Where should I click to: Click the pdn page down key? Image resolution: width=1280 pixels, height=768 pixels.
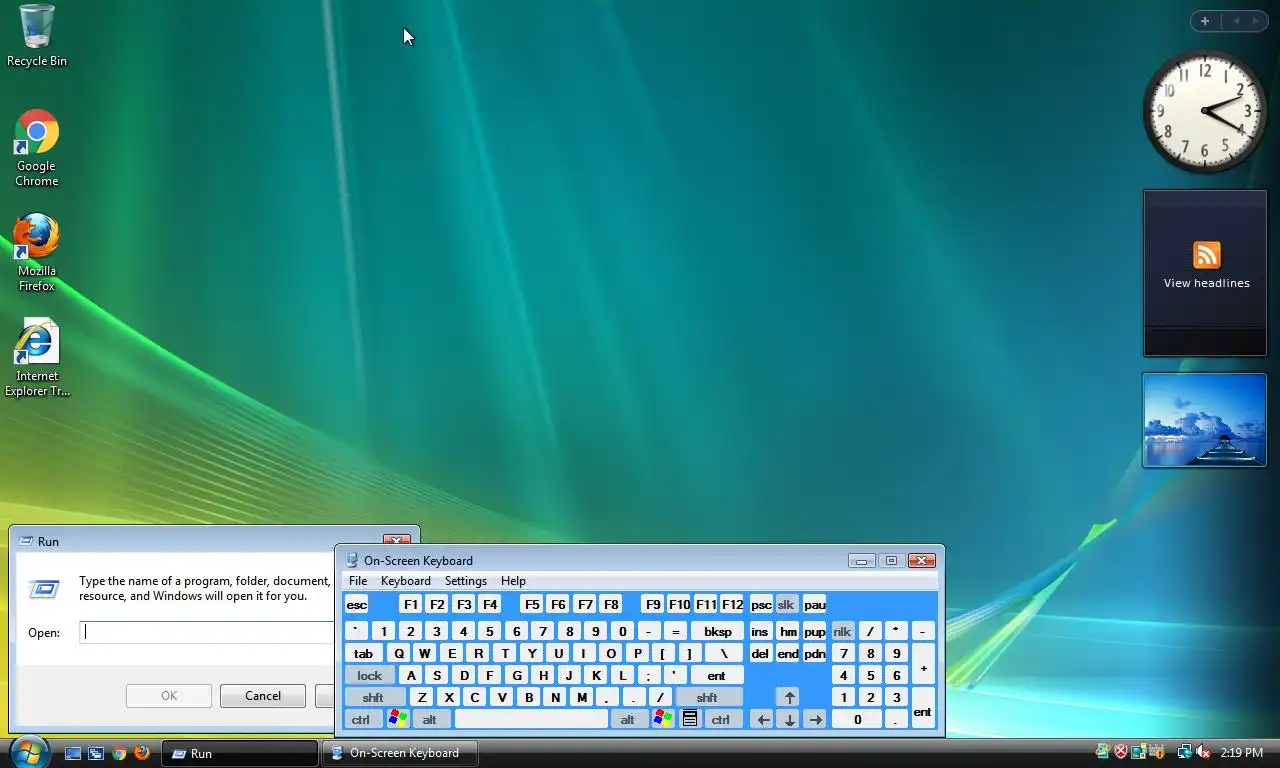point(815,653)
